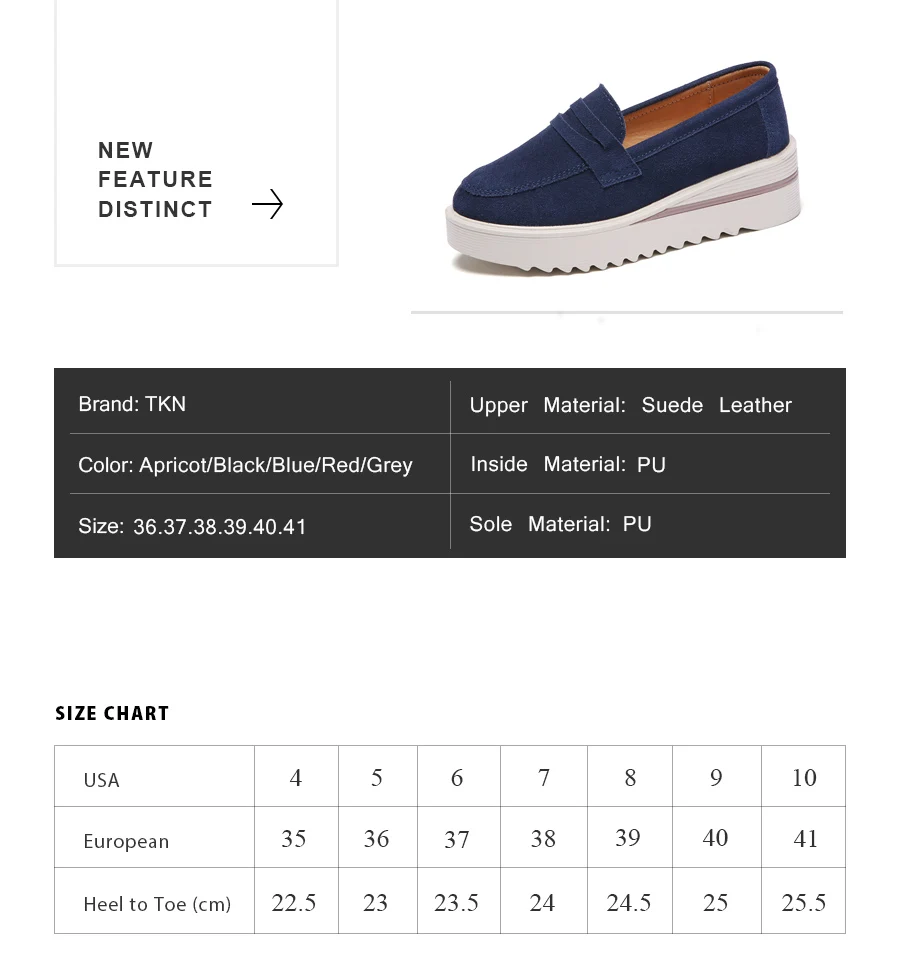Viewport: 900px width, 980px height.
Task: Click Inside Material: PU entry
Action: click(568, 464)
